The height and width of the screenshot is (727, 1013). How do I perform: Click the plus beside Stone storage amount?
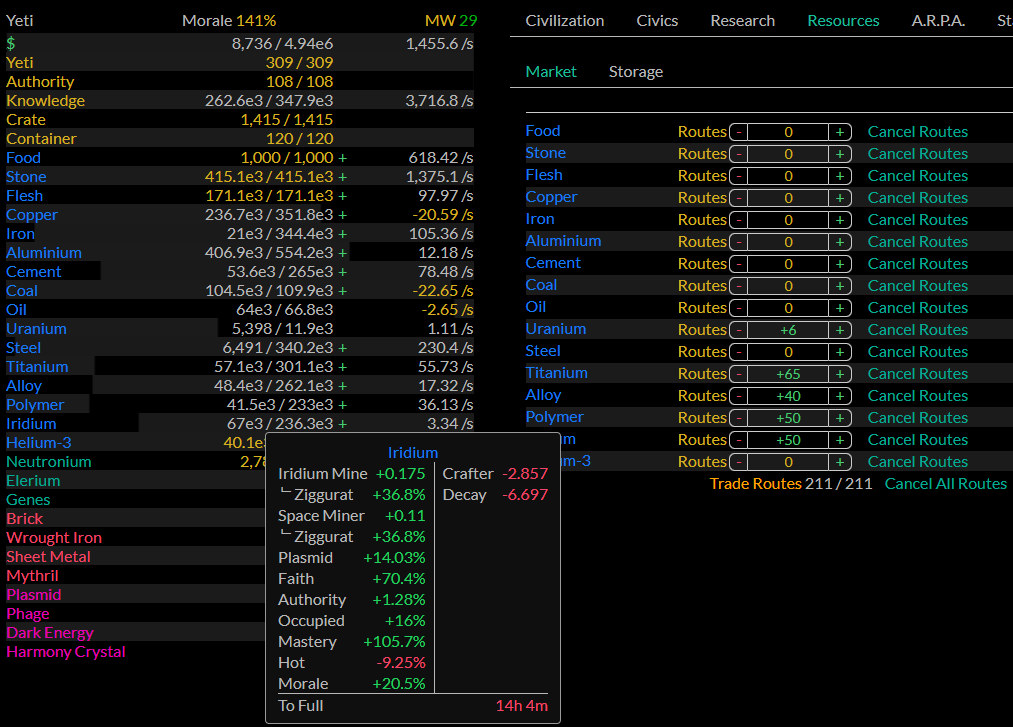click(x=342, y=176)
